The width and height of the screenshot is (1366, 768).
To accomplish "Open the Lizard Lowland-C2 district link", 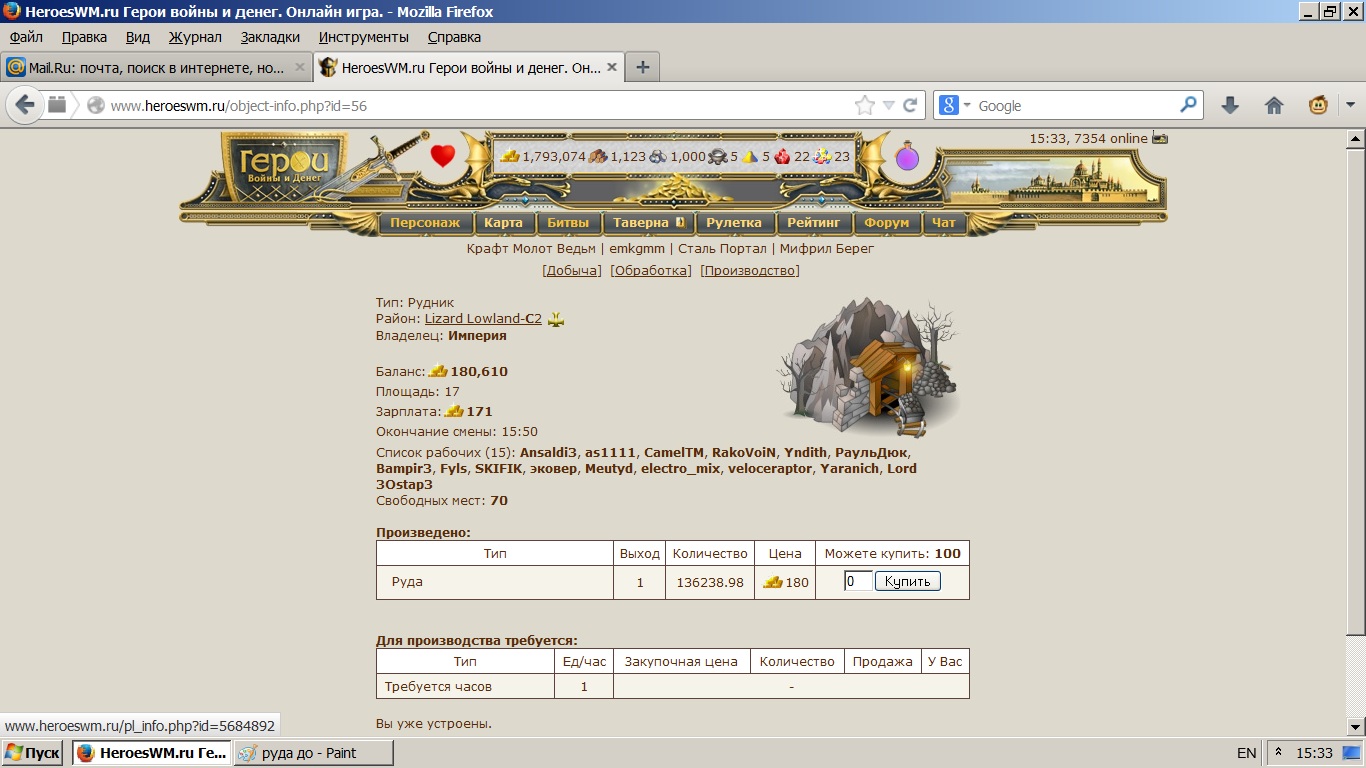I will click(x=483, y=319).
